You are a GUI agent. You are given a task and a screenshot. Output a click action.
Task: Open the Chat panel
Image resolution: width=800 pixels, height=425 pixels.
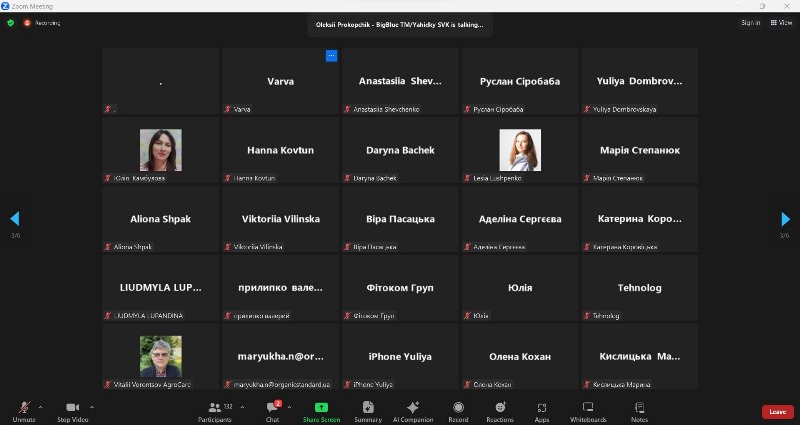click(272, 410)
